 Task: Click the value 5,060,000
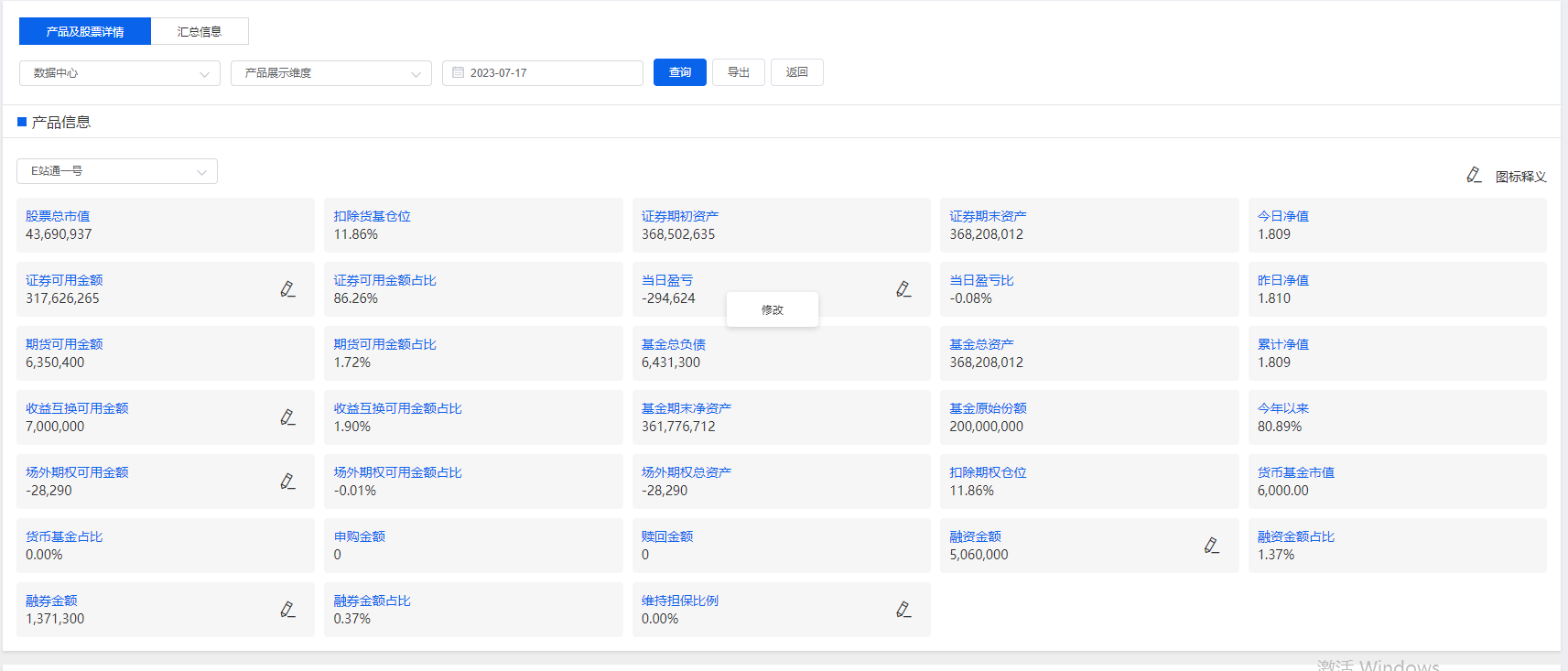coord(979,555)
